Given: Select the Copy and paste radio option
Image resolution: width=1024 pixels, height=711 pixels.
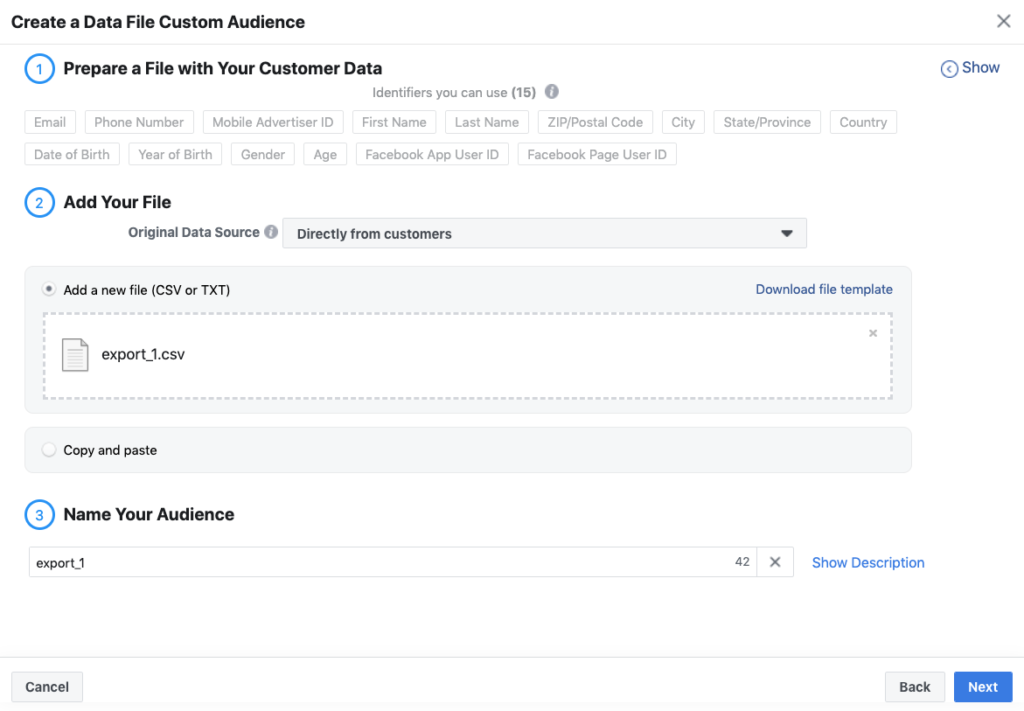Looking at the screenshot, I should click(x=49, y=450).
